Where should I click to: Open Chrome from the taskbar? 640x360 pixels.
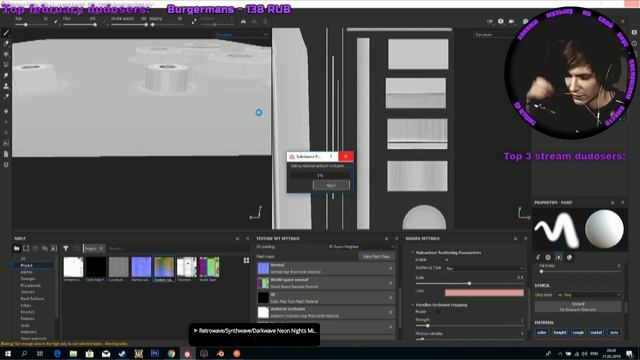[171, 353]
